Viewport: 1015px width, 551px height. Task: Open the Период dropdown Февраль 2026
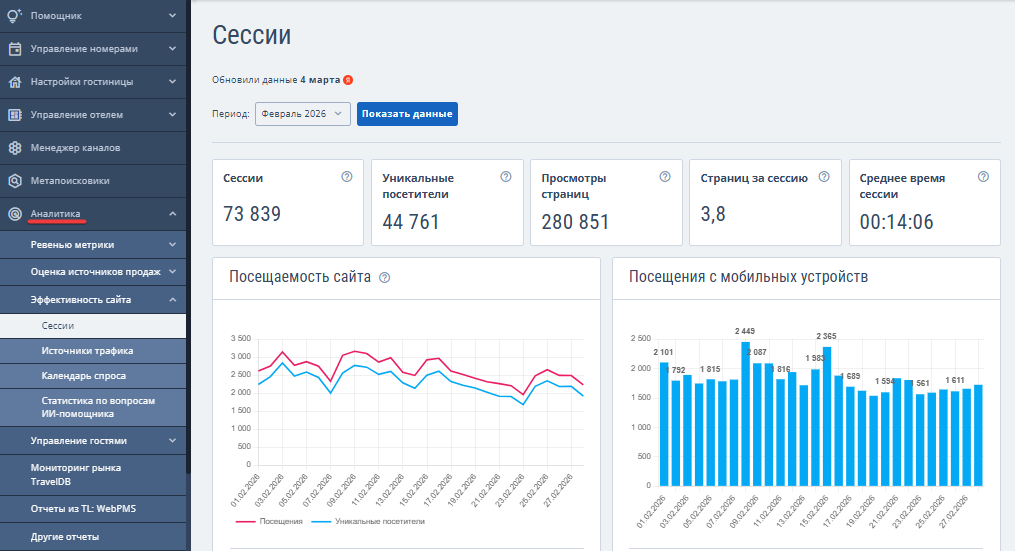(303, 114)
